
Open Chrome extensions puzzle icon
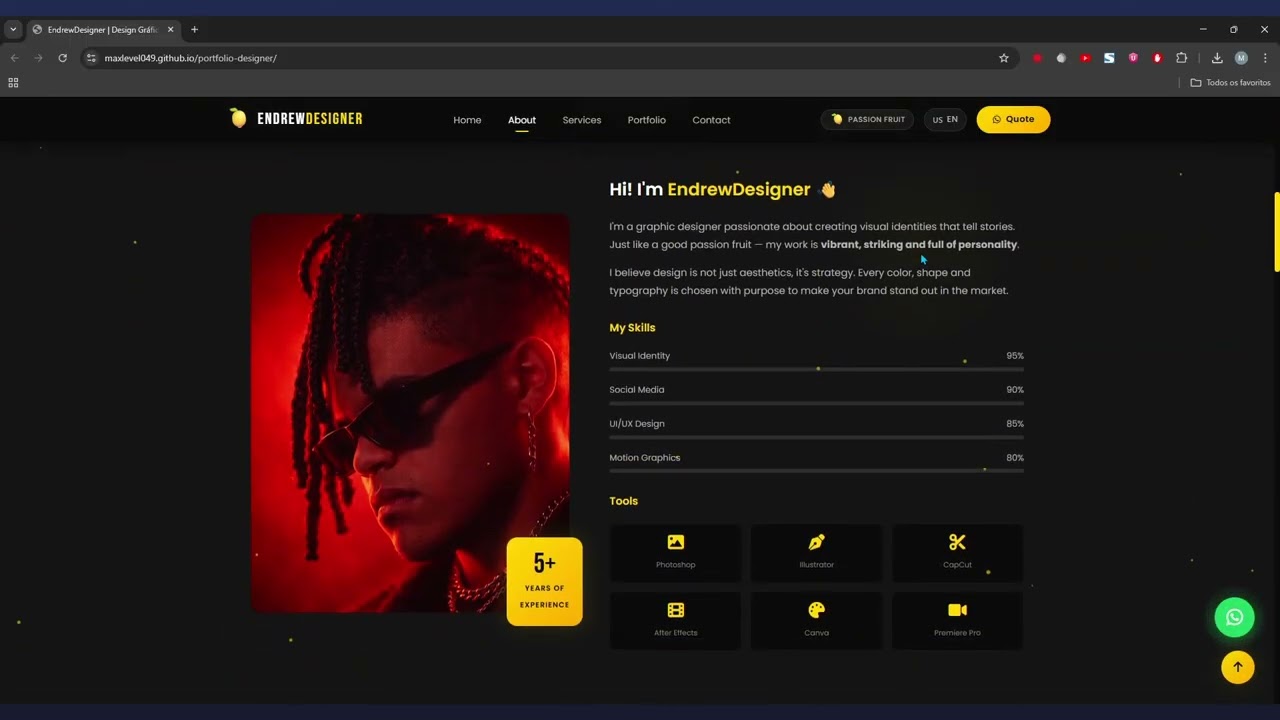(x=1181, y=58)
